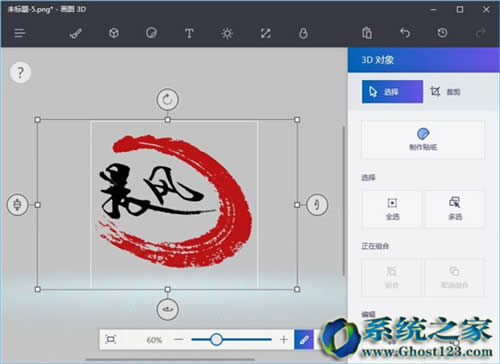Click the bottom-right selection corner handle
Screen dimensions: 500x364
[297, 289]
